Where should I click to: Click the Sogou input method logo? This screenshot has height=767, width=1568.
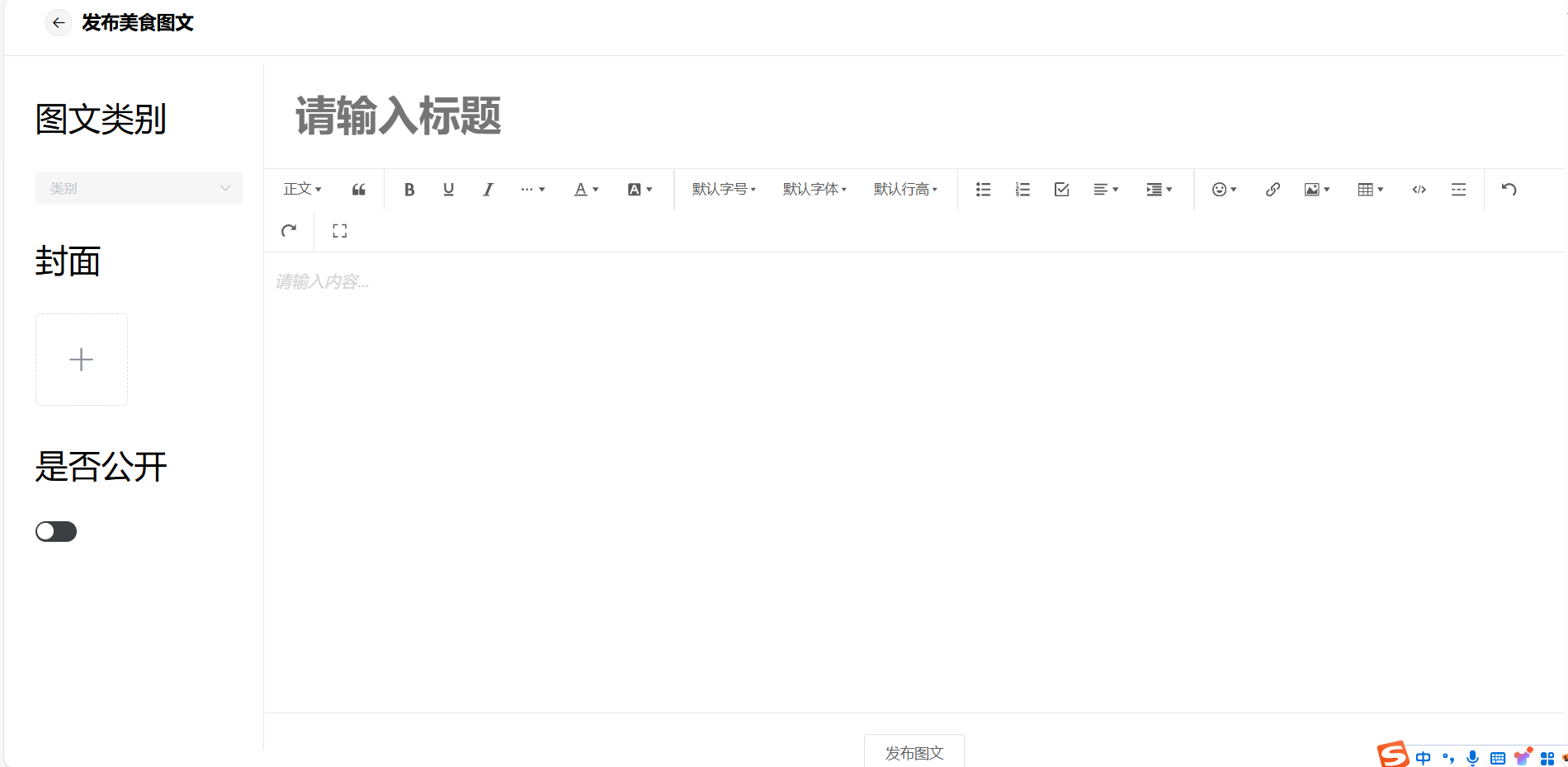tap(1393, 755)
